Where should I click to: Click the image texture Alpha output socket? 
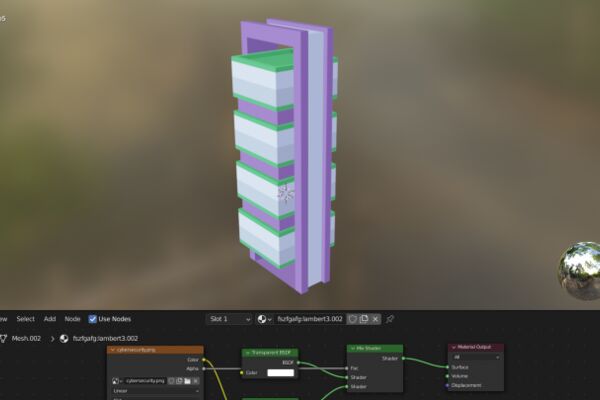204,369
